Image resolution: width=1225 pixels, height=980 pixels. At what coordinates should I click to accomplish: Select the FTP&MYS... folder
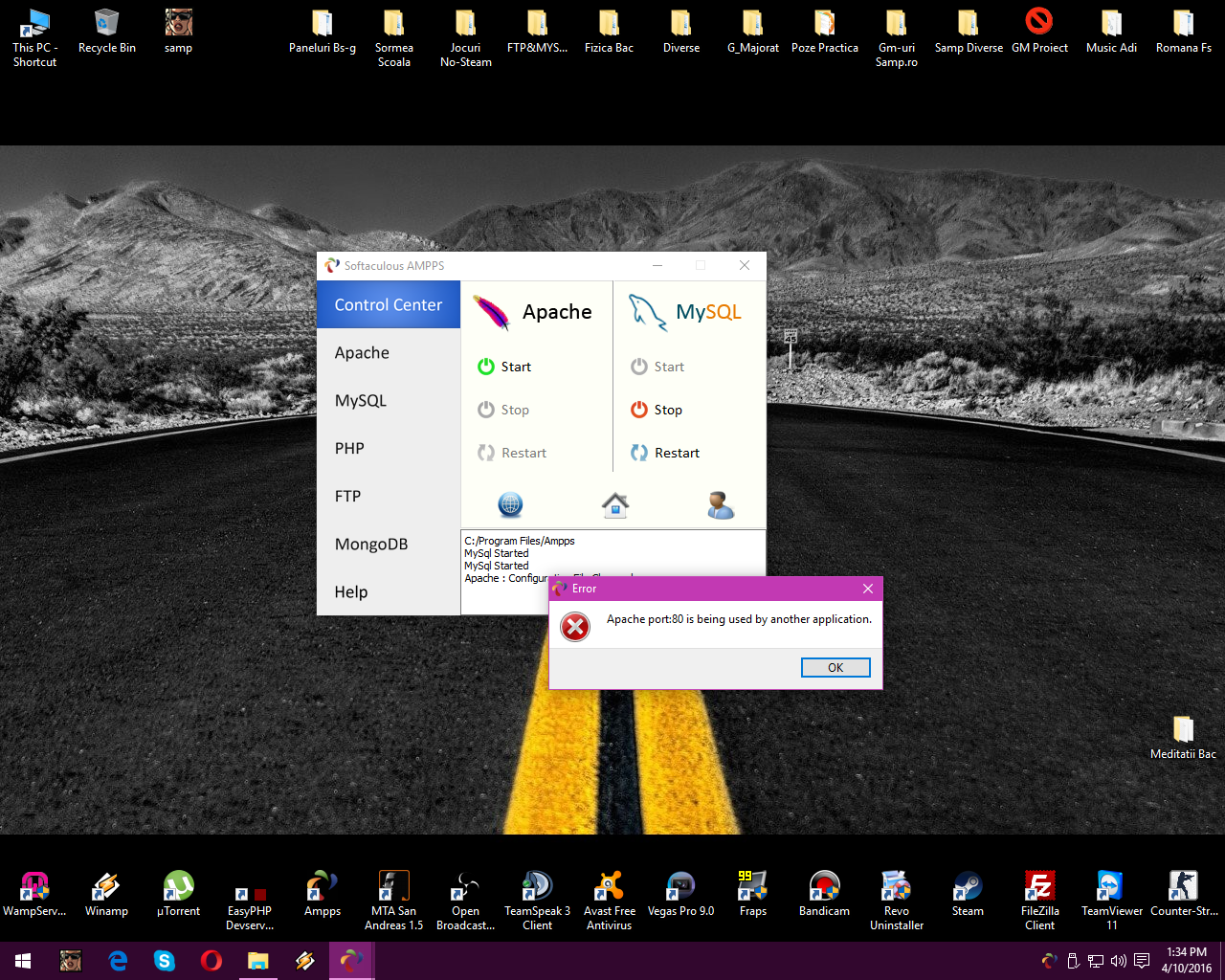pos(538,32)
